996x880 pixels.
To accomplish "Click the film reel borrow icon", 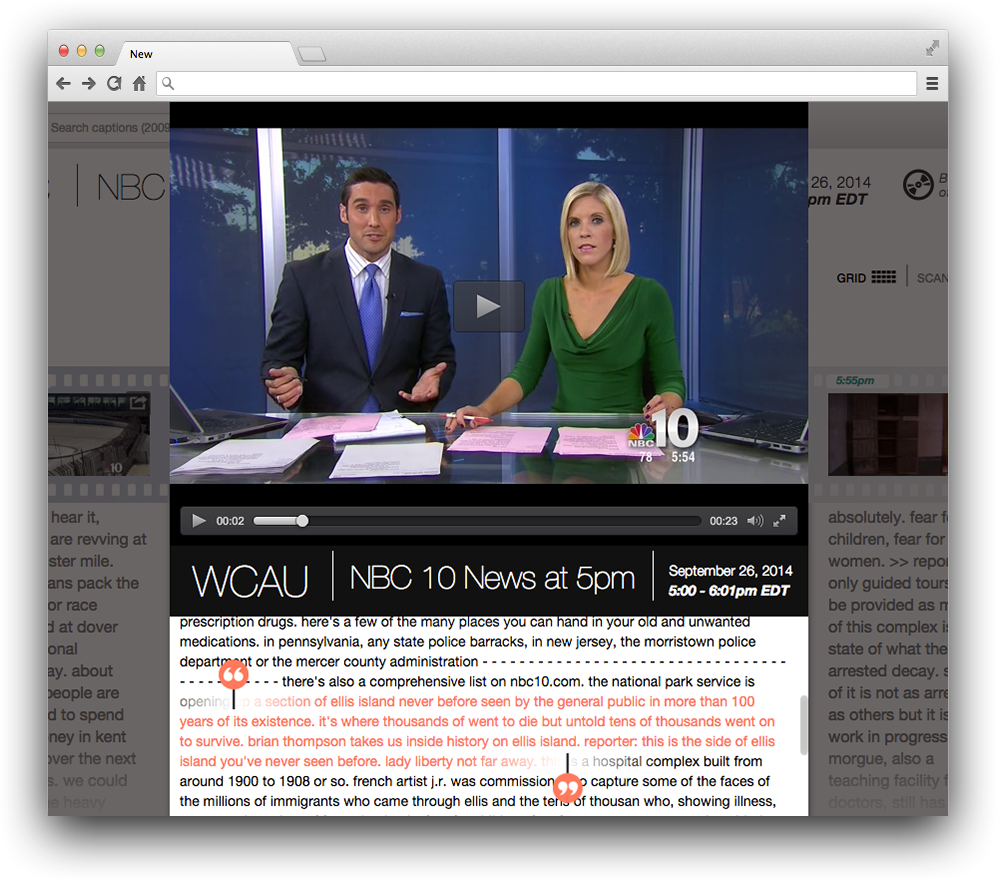I will click(918, 185).
